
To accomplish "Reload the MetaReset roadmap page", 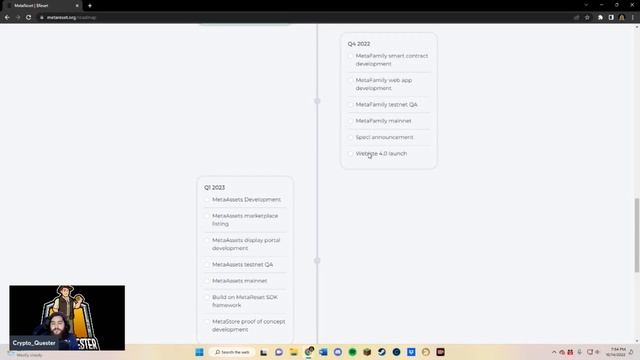I will [x=29, y=18].
